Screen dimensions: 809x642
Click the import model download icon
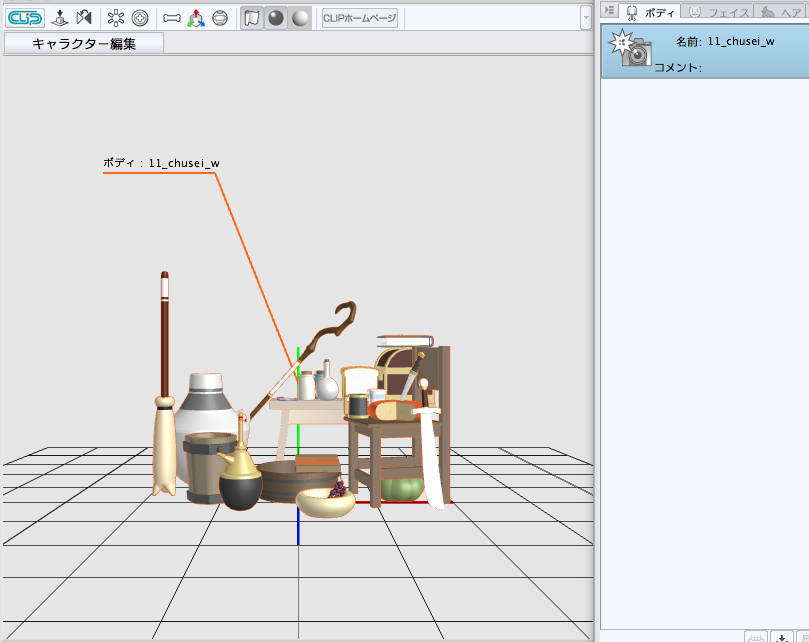coord(60,17)
